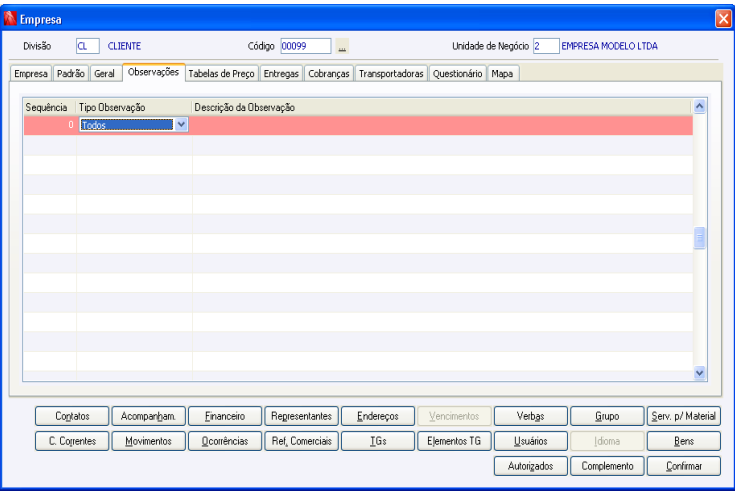This screenshot has width=735, height=494.
Task: Open the Tabelas de Preço tab
Action: tap(221, 74)
